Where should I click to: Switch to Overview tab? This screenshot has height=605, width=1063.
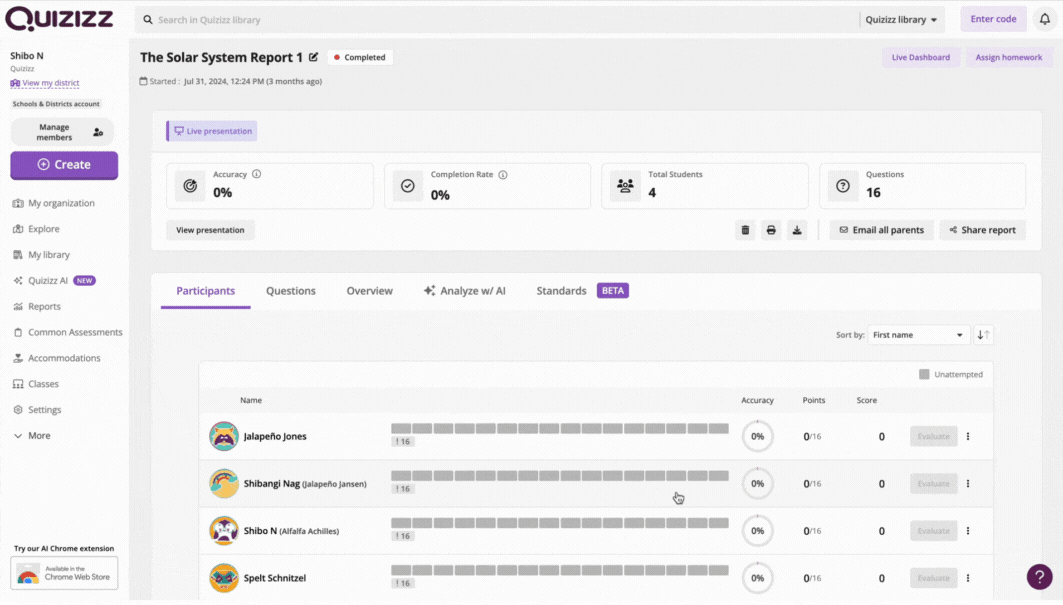click(x=369, y=291)
